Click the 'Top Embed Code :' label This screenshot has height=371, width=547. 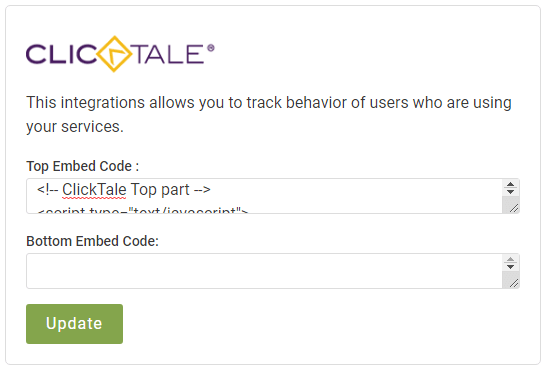click(x=83, y=166)
